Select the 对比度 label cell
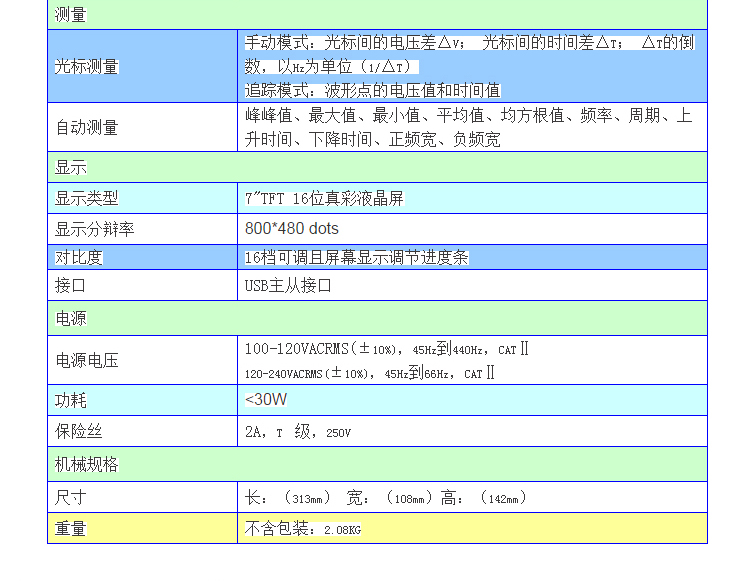This screenshot has width=750, height=581. (142, 257)
